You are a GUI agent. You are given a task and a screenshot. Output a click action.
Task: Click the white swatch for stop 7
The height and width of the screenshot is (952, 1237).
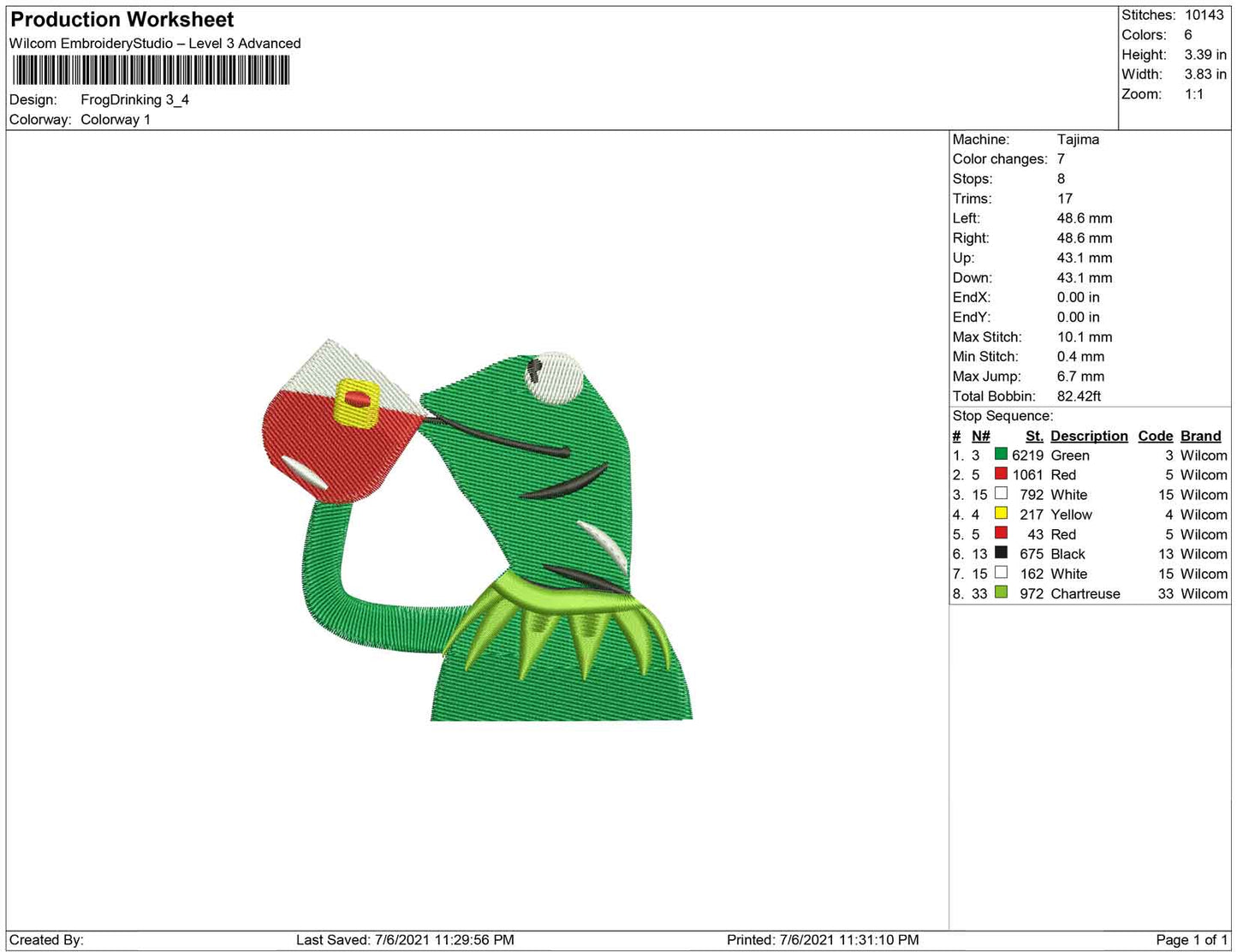coord(1000,573)
